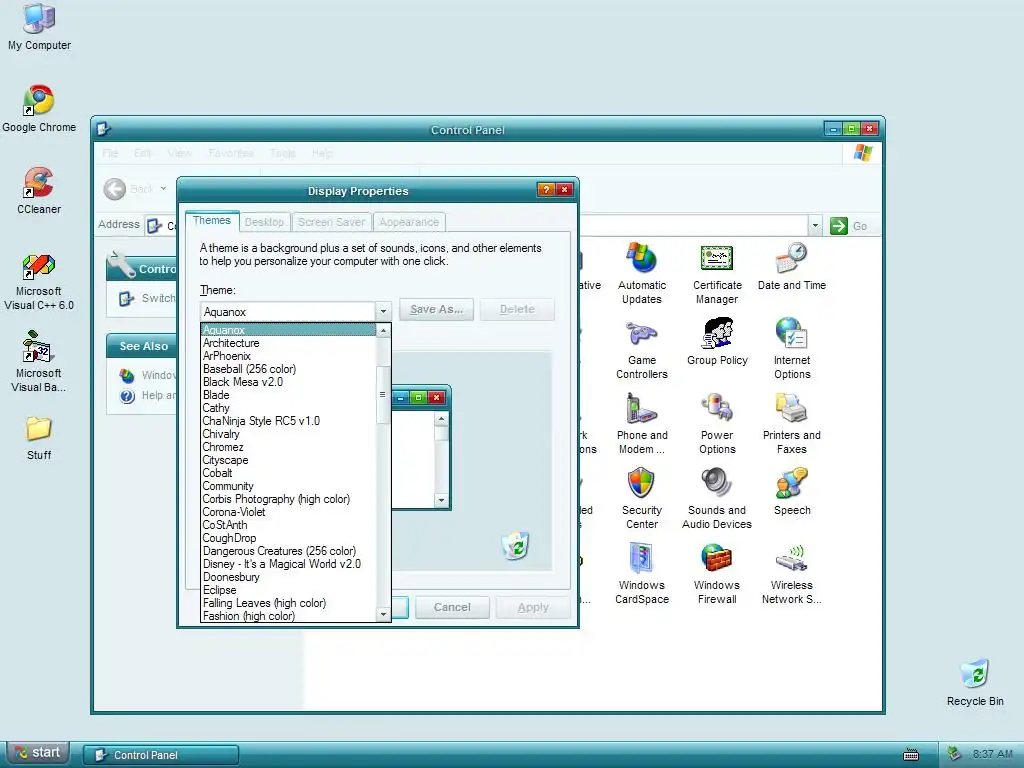Open Security Center applet
This screenshot has width=1024, height=768.
(x=641, y=498)
